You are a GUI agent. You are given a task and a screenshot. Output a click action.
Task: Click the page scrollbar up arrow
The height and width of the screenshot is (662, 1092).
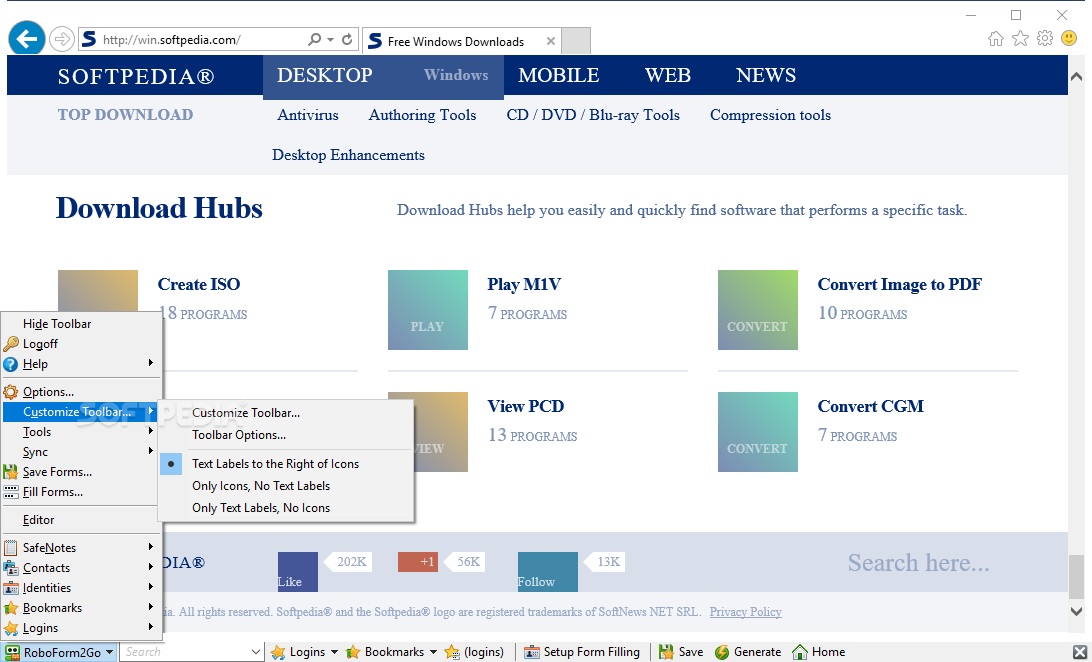pyautogui.click(x=1077, y=77)
